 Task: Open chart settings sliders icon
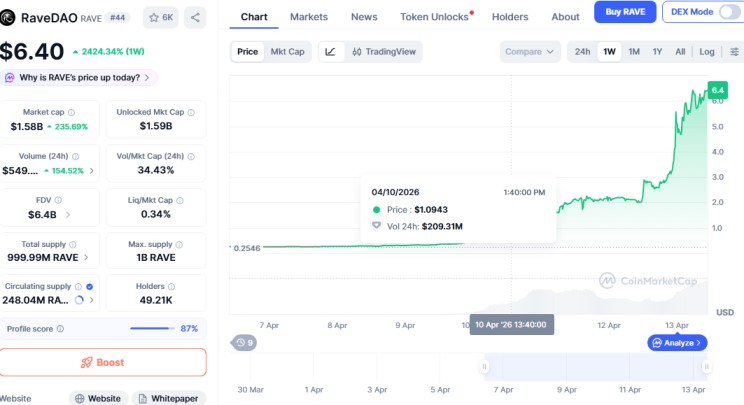[x=734, y=52]
